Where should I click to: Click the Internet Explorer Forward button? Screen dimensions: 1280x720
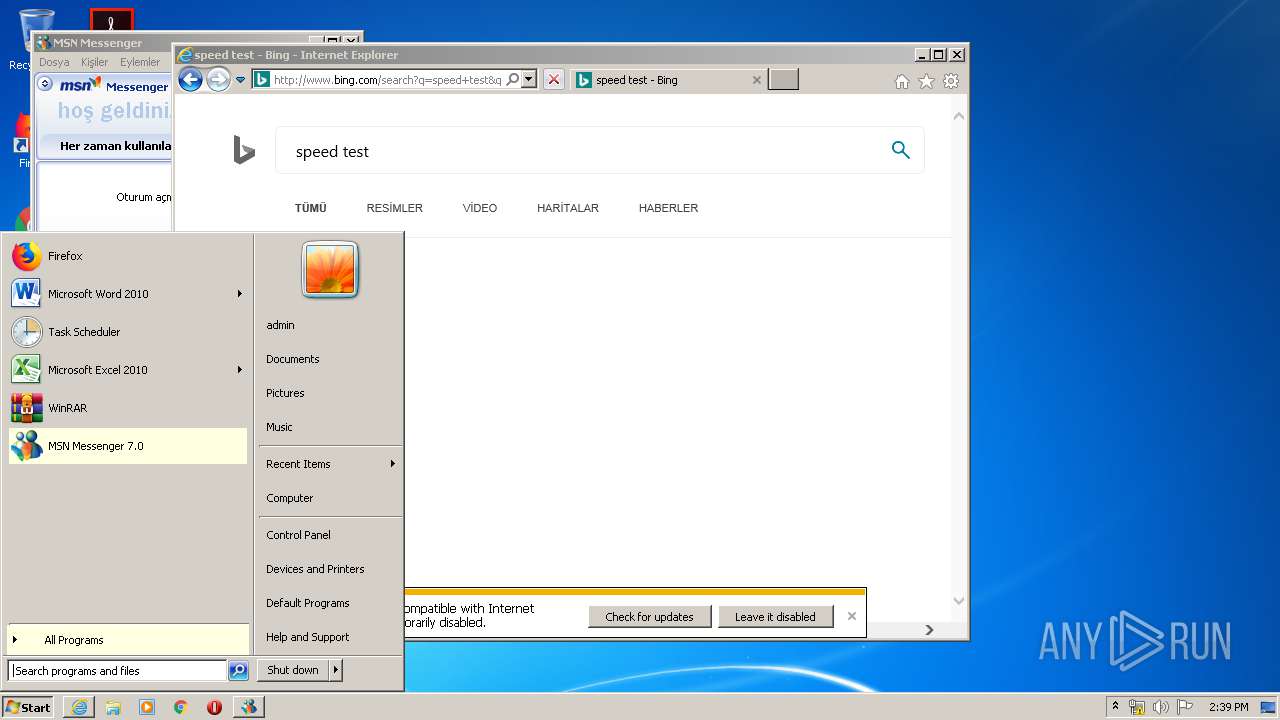pyautogui.click(x=218, y=80)
